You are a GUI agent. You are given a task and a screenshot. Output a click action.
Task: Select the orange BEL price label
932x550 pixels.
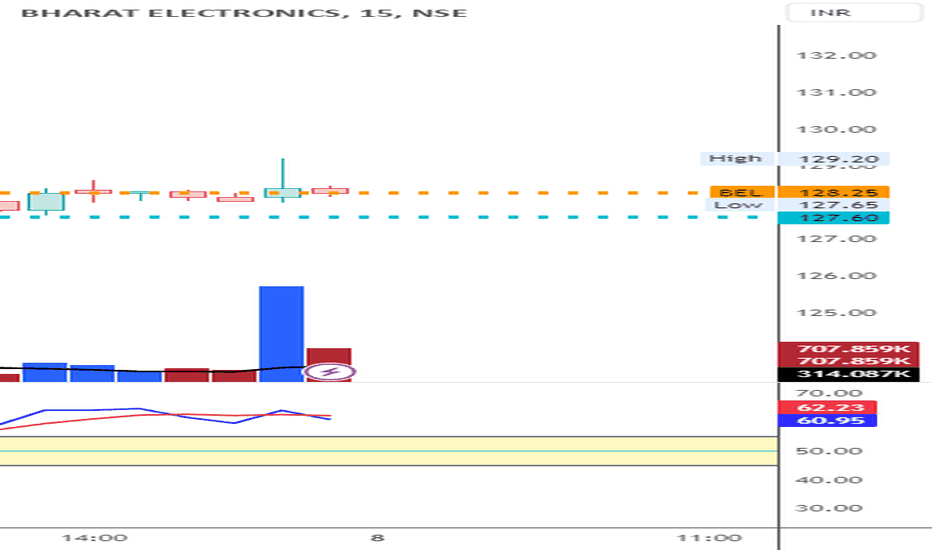742,192
